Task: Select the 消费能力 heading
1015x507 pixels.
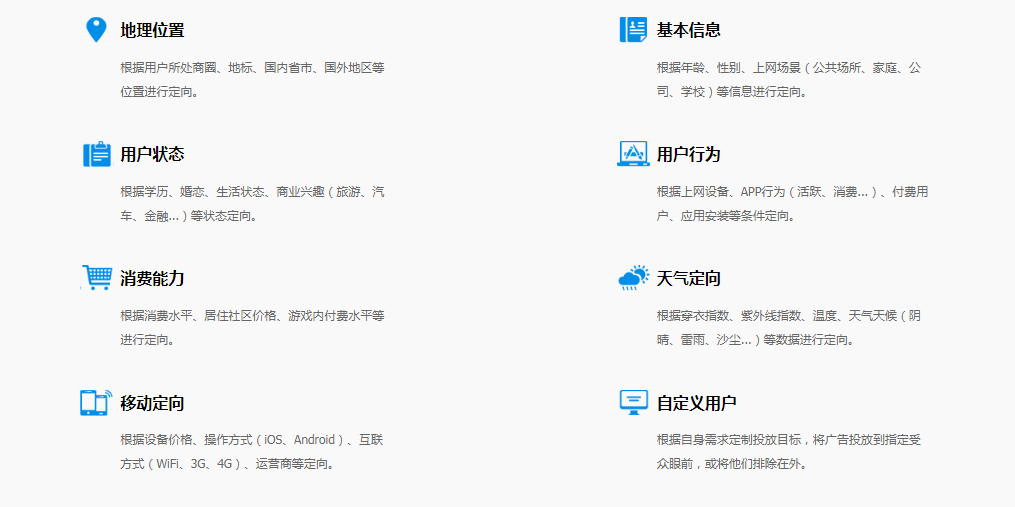Action: coord(152,278)
